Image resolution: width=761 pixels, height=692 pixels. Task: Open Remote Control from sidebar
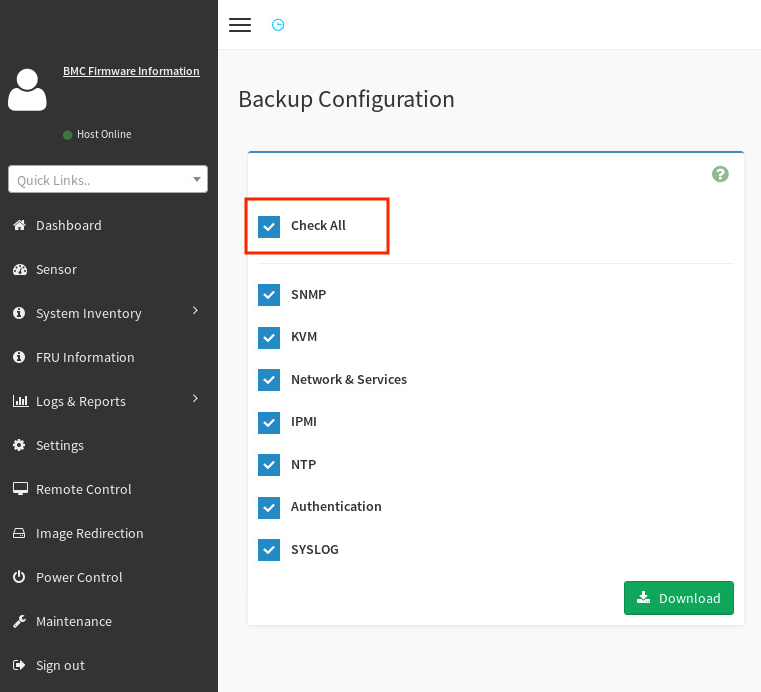[83, 489]
